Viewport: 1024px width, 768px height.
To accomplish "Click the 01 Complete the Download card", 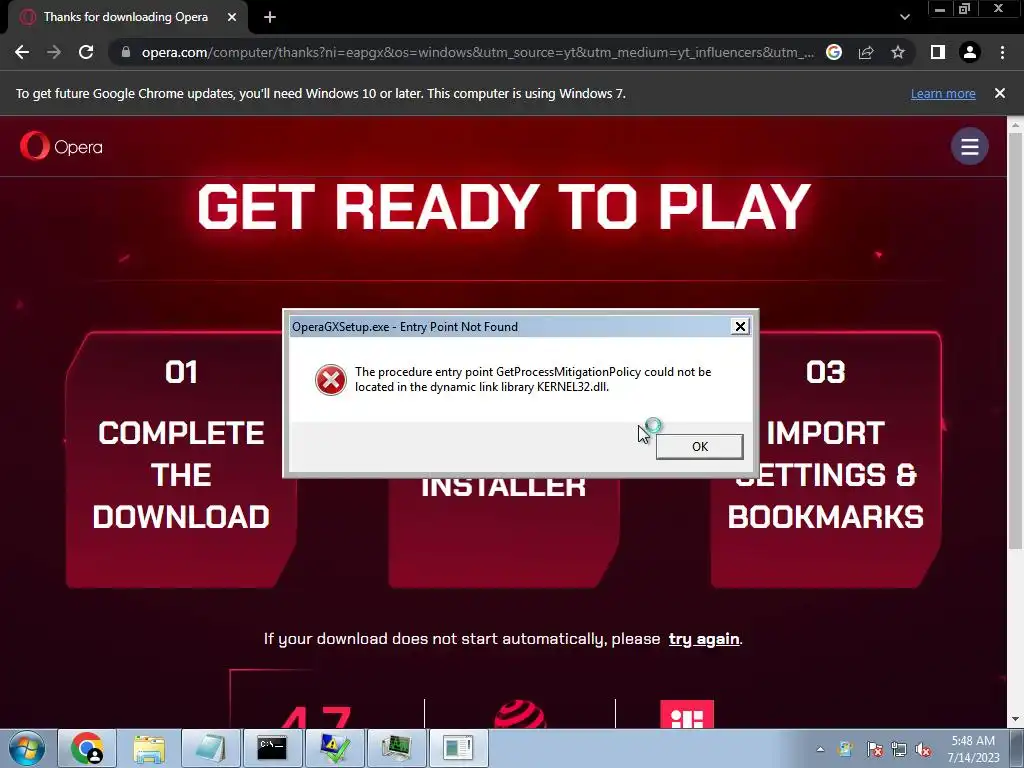I will pos(181,460).
